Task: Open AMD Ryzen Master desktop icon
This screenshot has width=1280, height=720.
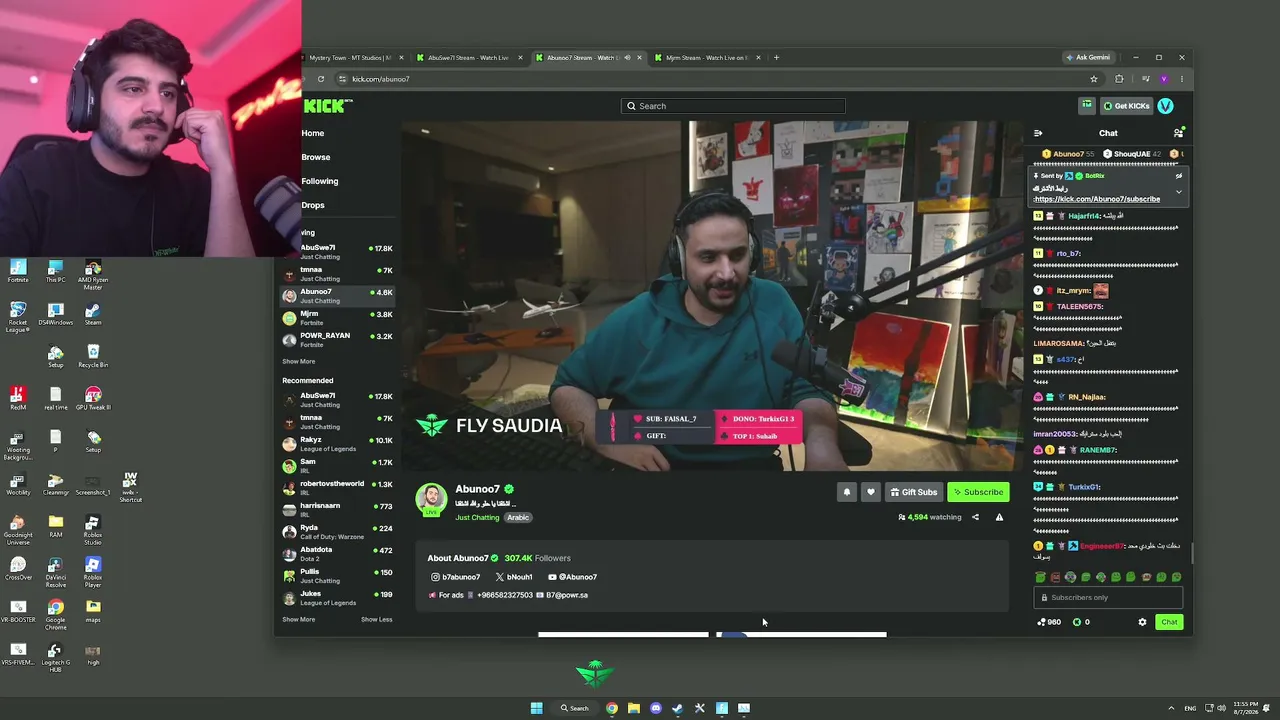Action: 93,275
